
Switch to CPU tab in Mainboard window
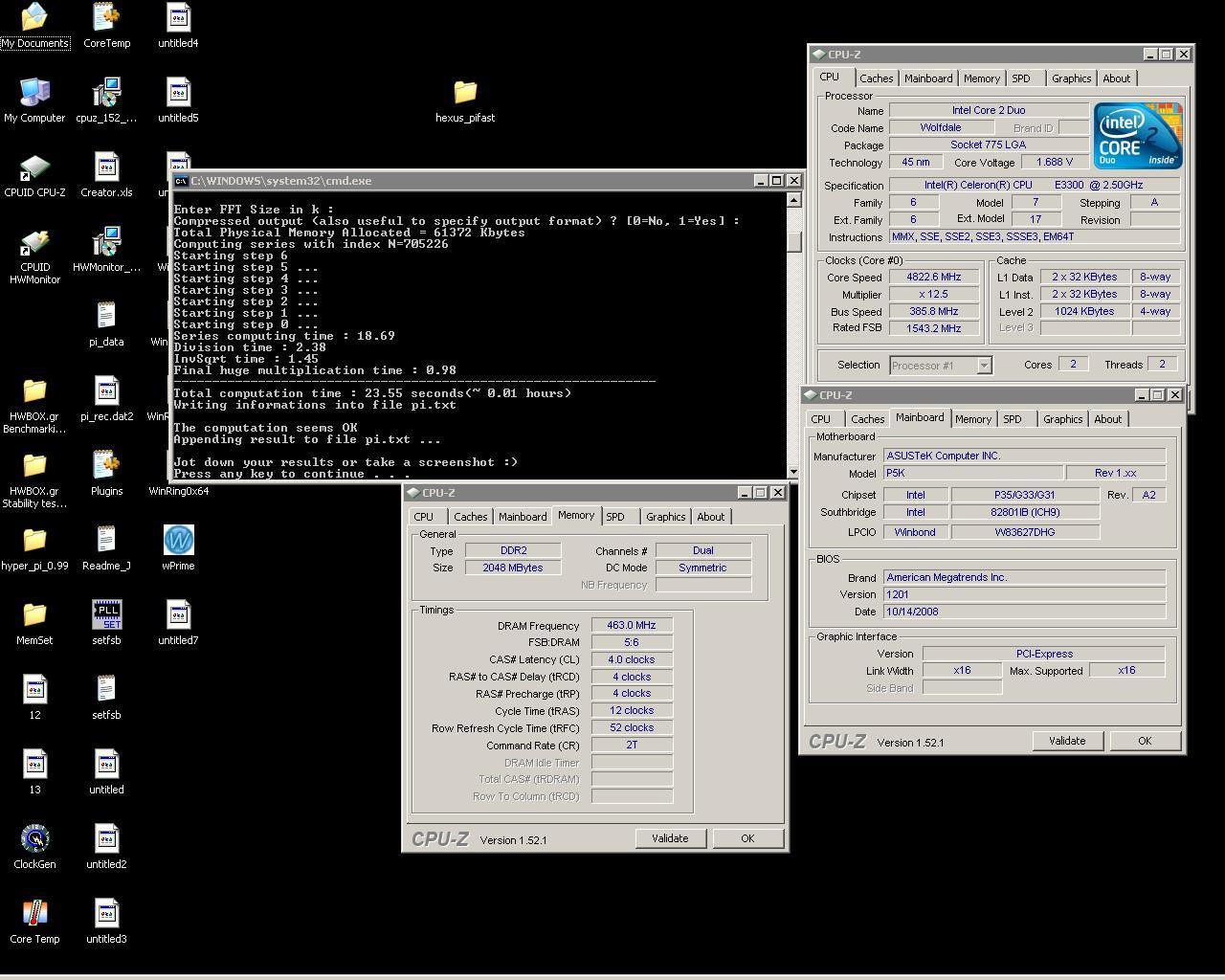coord(821,419)
